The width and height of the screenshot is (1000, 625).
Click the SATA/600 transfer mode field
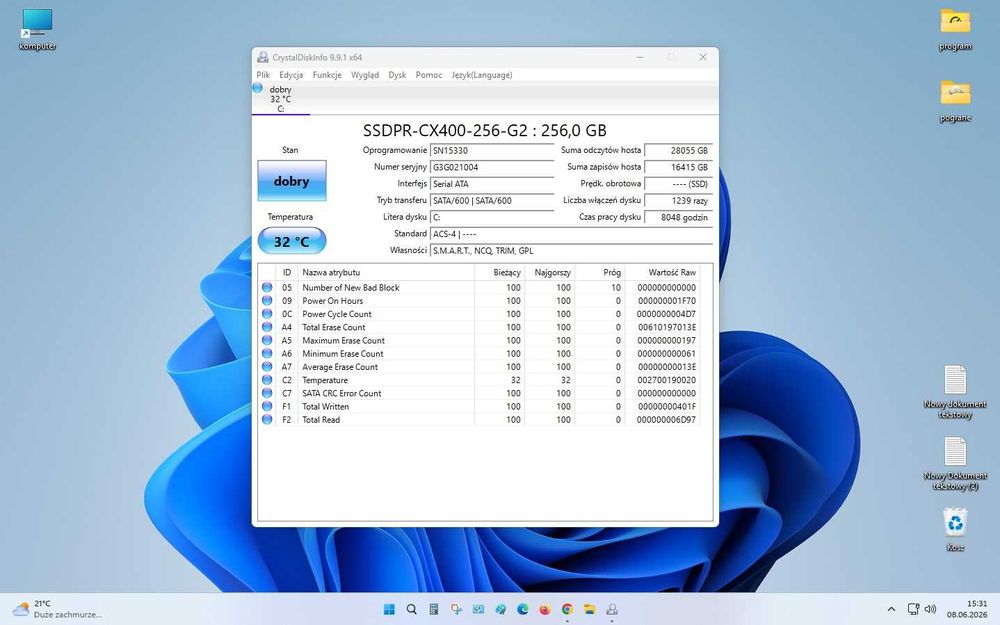[x=492, y=200]
